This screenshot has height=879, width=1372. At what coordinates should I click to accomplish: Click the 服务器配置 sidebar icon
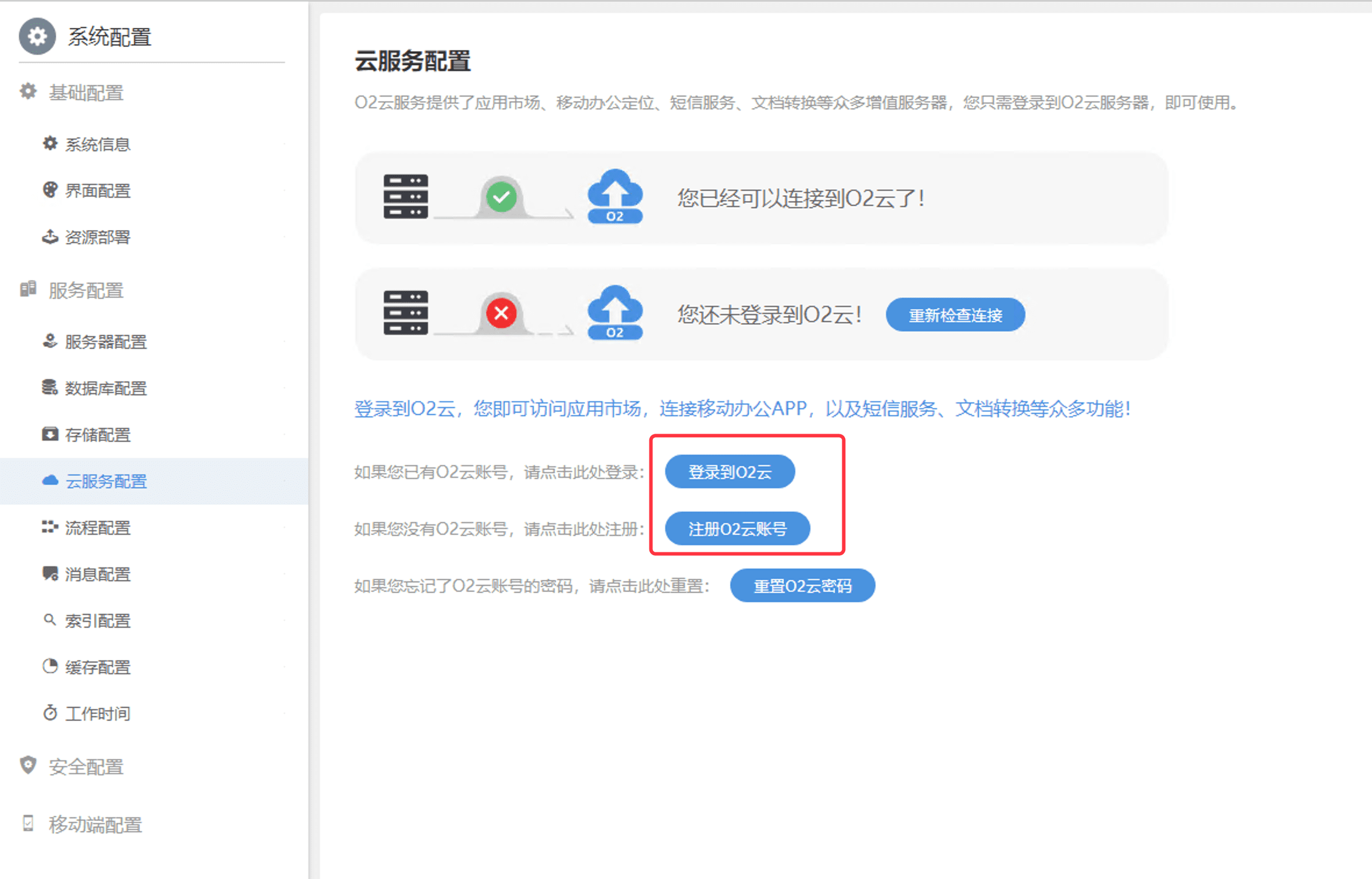50,341
